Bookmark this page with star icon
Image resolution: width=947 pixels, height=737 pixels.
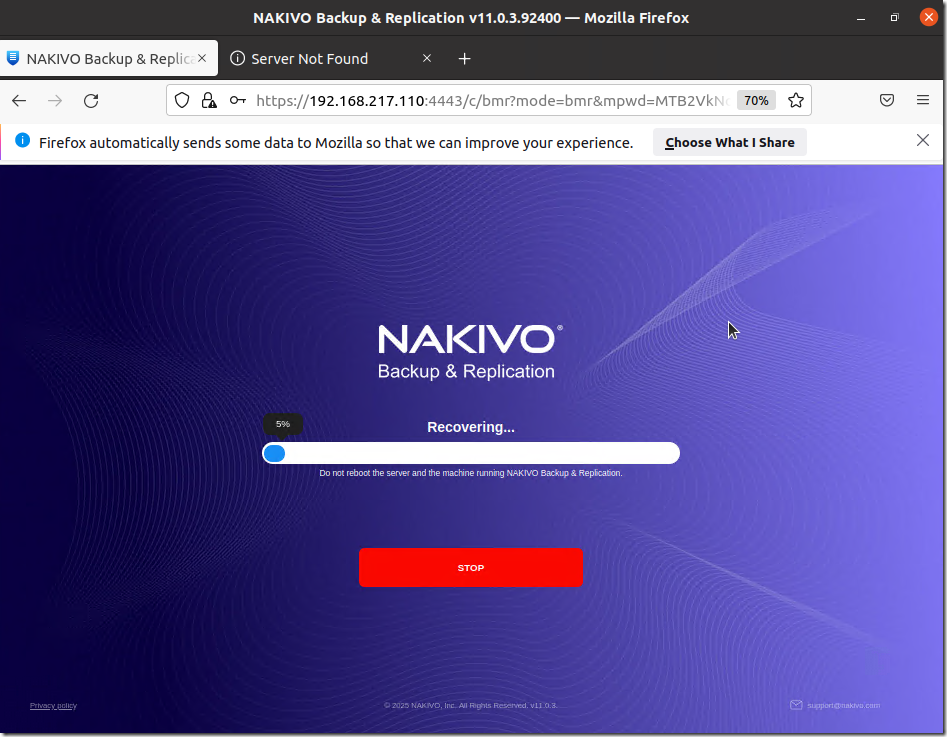coord(796,100)
